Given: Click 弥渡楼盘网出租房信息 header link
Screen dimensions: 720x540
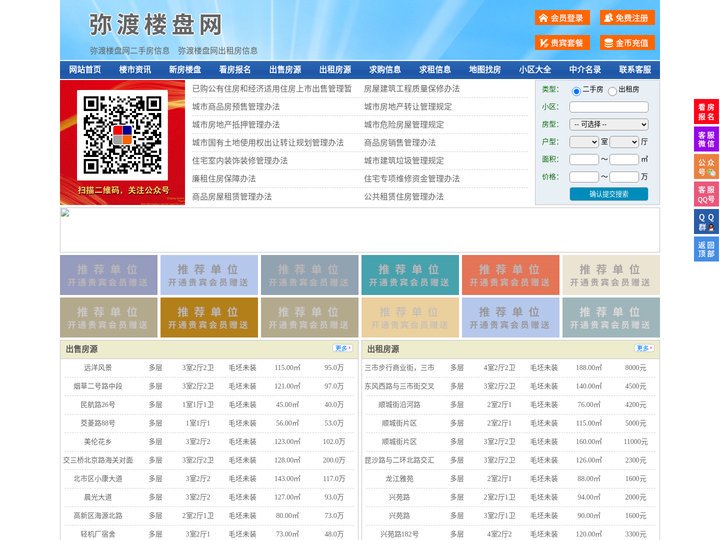Looking at the screenshot, I should [218, 51].
